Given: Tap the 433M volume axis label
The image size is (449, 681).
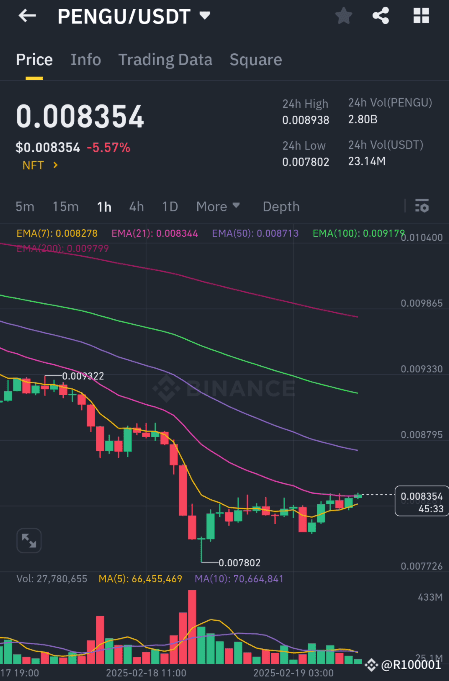Looking at the screenshot, I should [430, 598].
